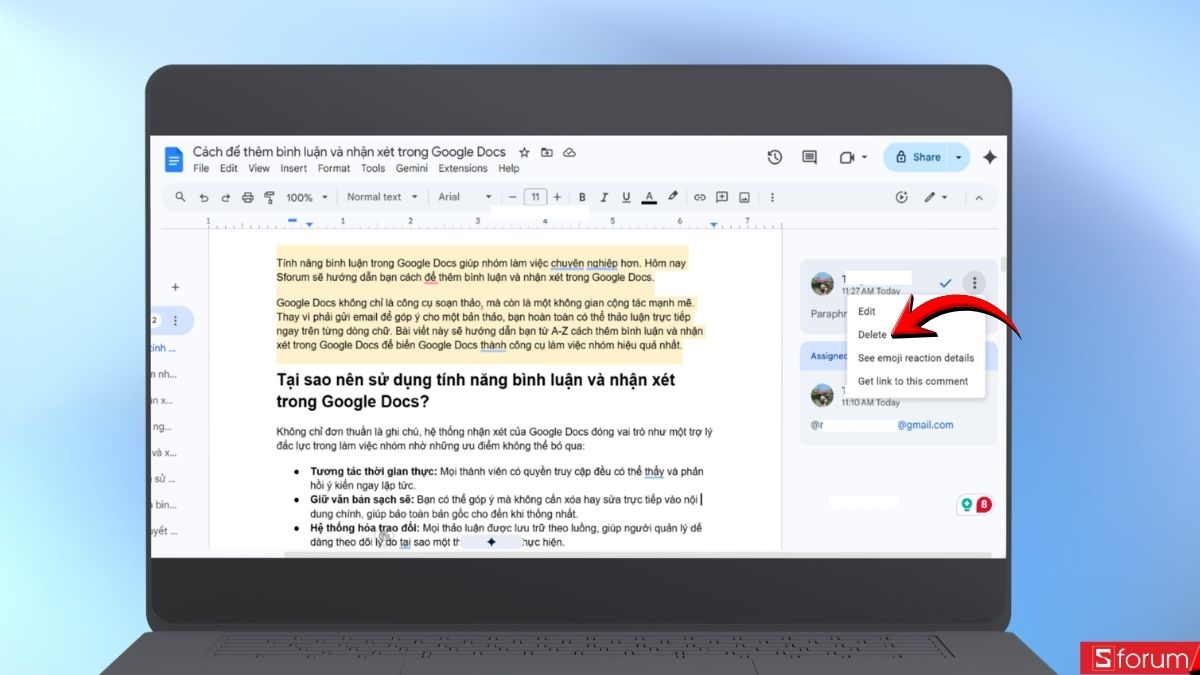Open the text color picker
Image resolution: width=1200 pixels, height=675 pixels.
pos(649,197)
